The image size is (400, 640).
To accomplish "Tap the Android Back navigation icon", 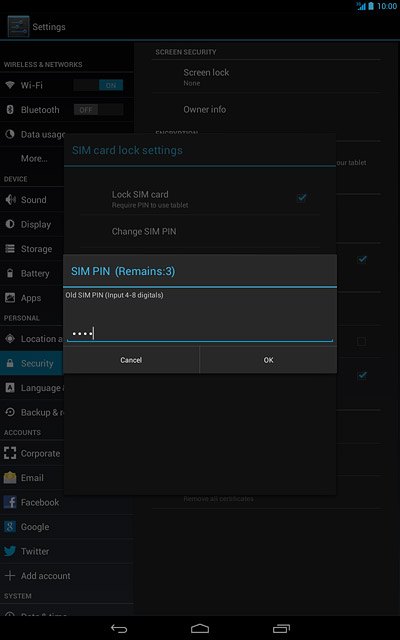I will pos(119,629).
